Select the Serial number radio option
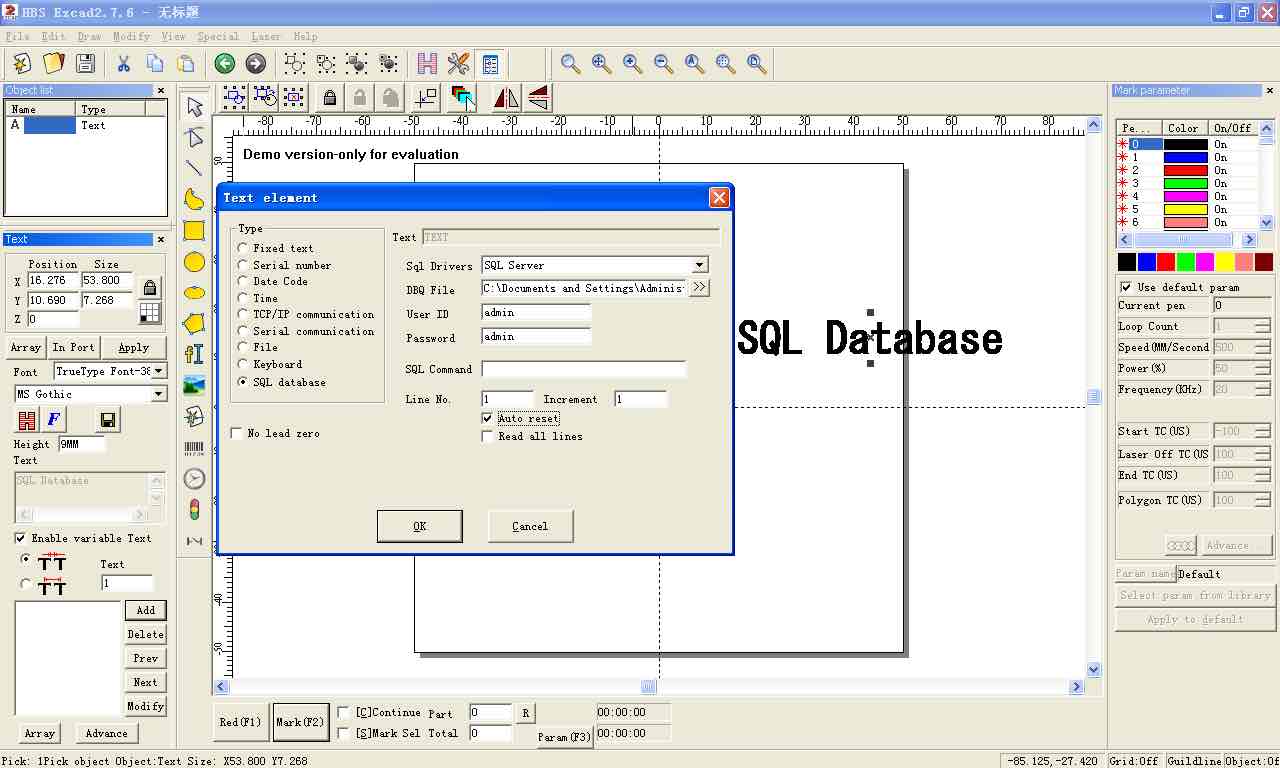Screen dimensions: 1280x768 [x=243, y=265]
